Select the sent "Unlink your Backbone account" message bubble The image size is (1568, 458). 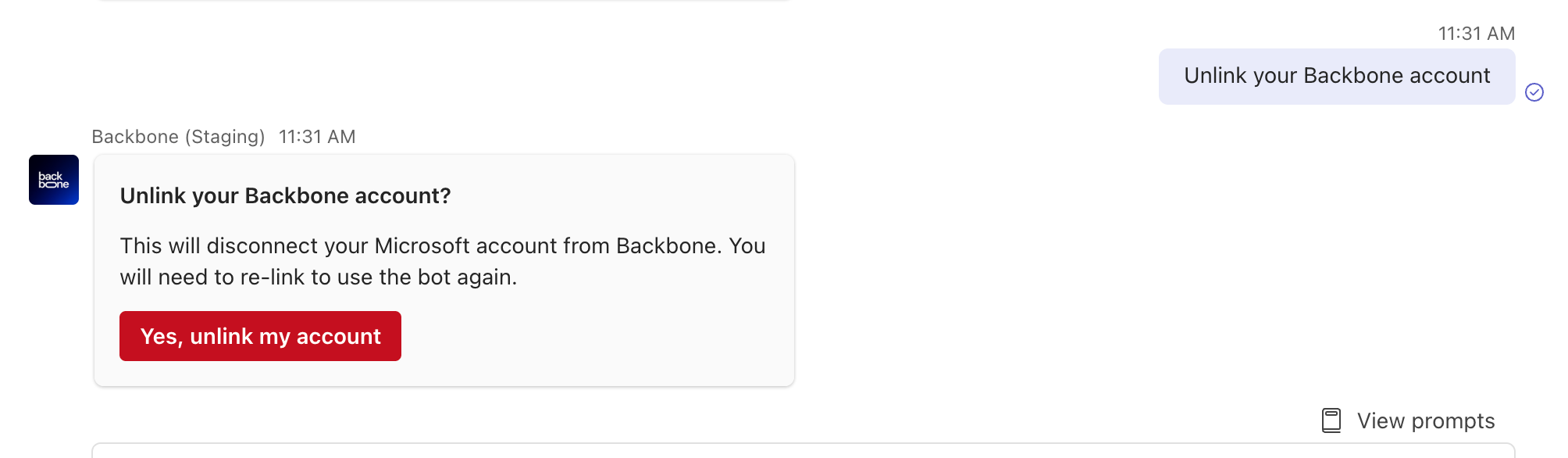click(1336, 76)
